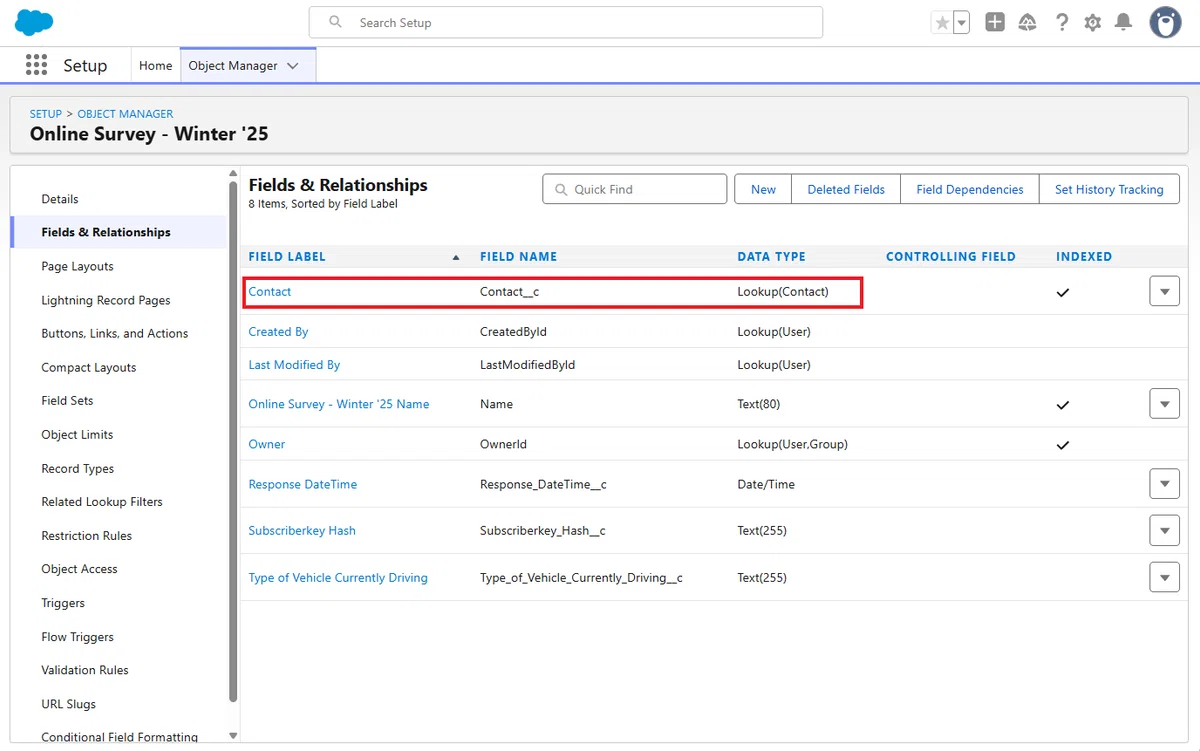
Task: Open the user profile avatar
Action: 1165,22
